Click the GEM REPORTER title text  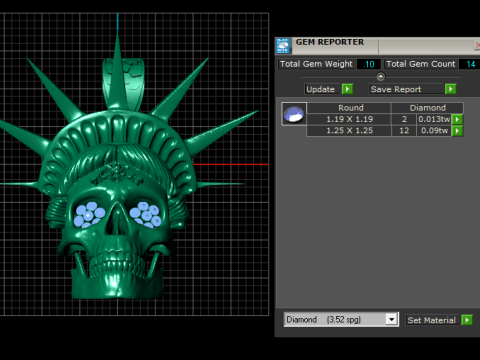tap(330, 42)
